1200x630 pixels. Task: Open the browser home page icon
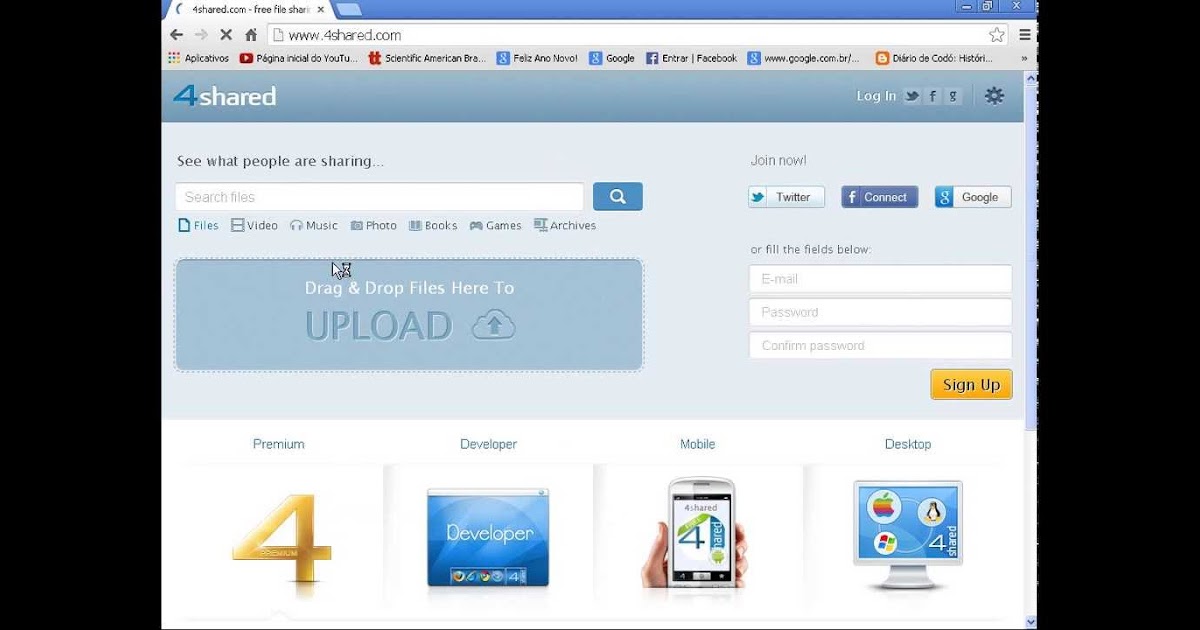click(251, 35)
